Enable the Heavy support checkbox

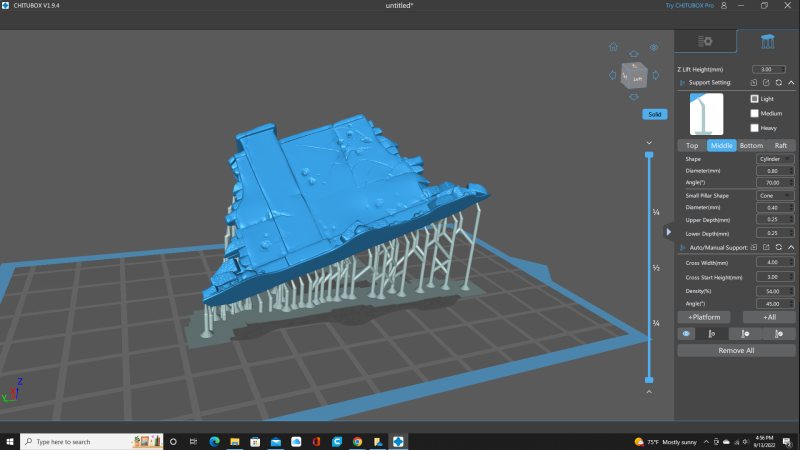754,128
